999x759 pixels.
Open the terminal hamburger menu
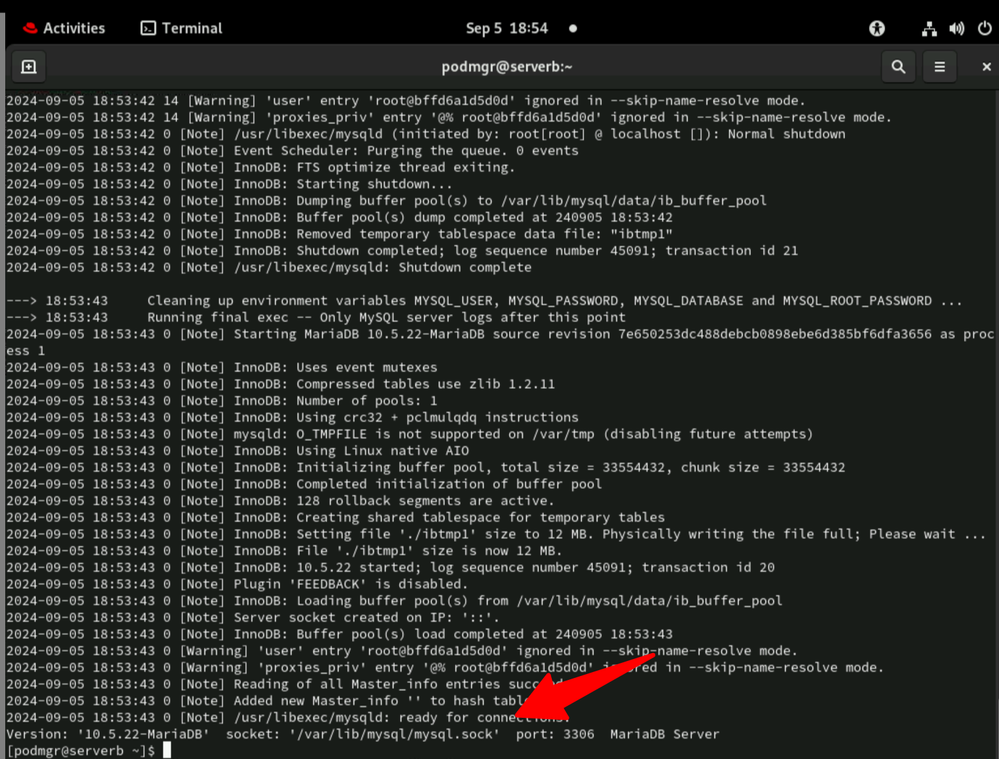pyautogui.click(x=939, y=67)
